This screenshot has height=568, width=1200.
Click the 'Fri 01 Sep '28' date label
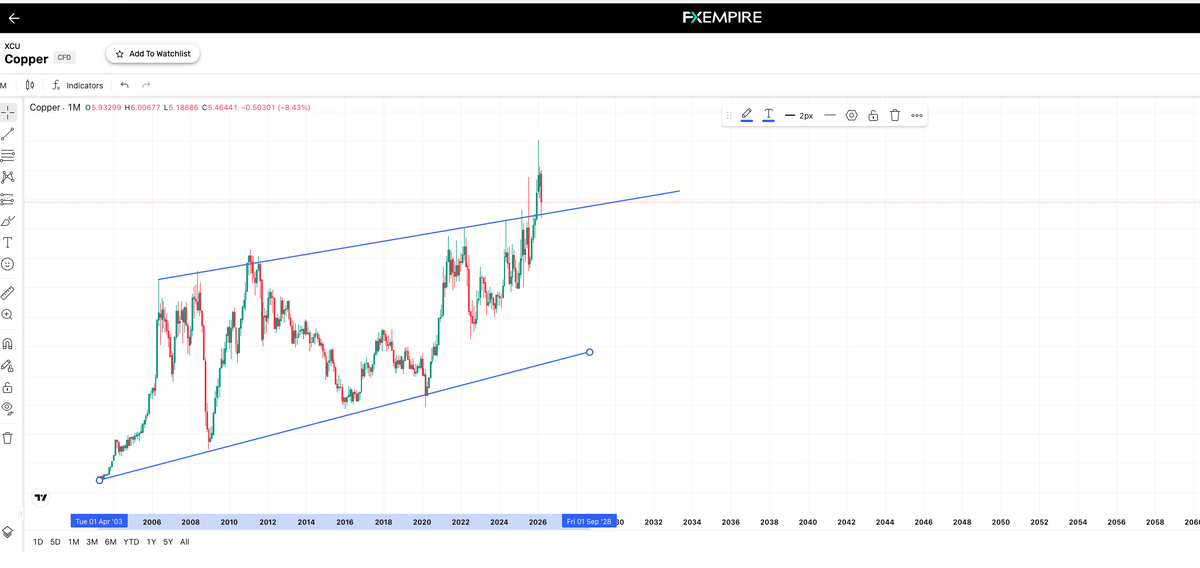[588, 522]
